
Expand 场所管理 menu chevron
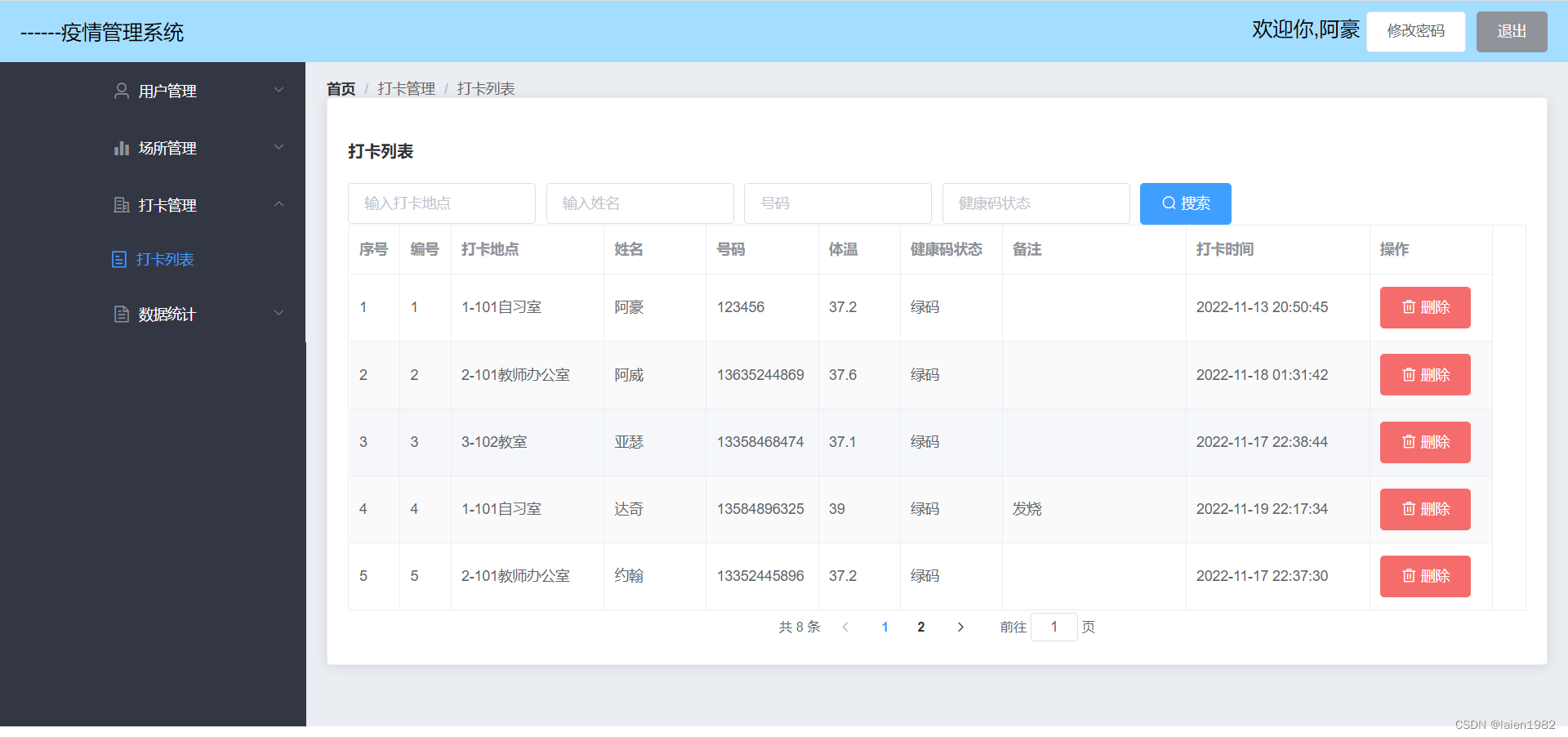(x=278, y=147)
